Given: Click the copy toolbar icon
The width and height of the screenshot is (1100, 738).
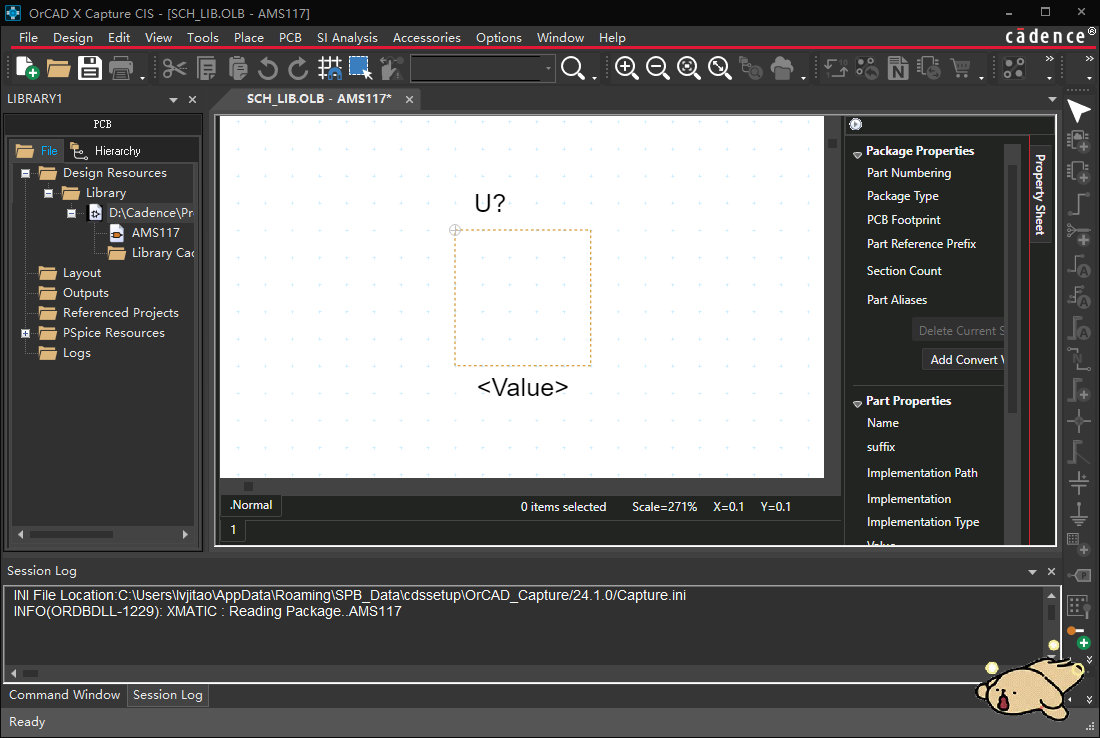Looking at the screenshot, I should 206,68.
